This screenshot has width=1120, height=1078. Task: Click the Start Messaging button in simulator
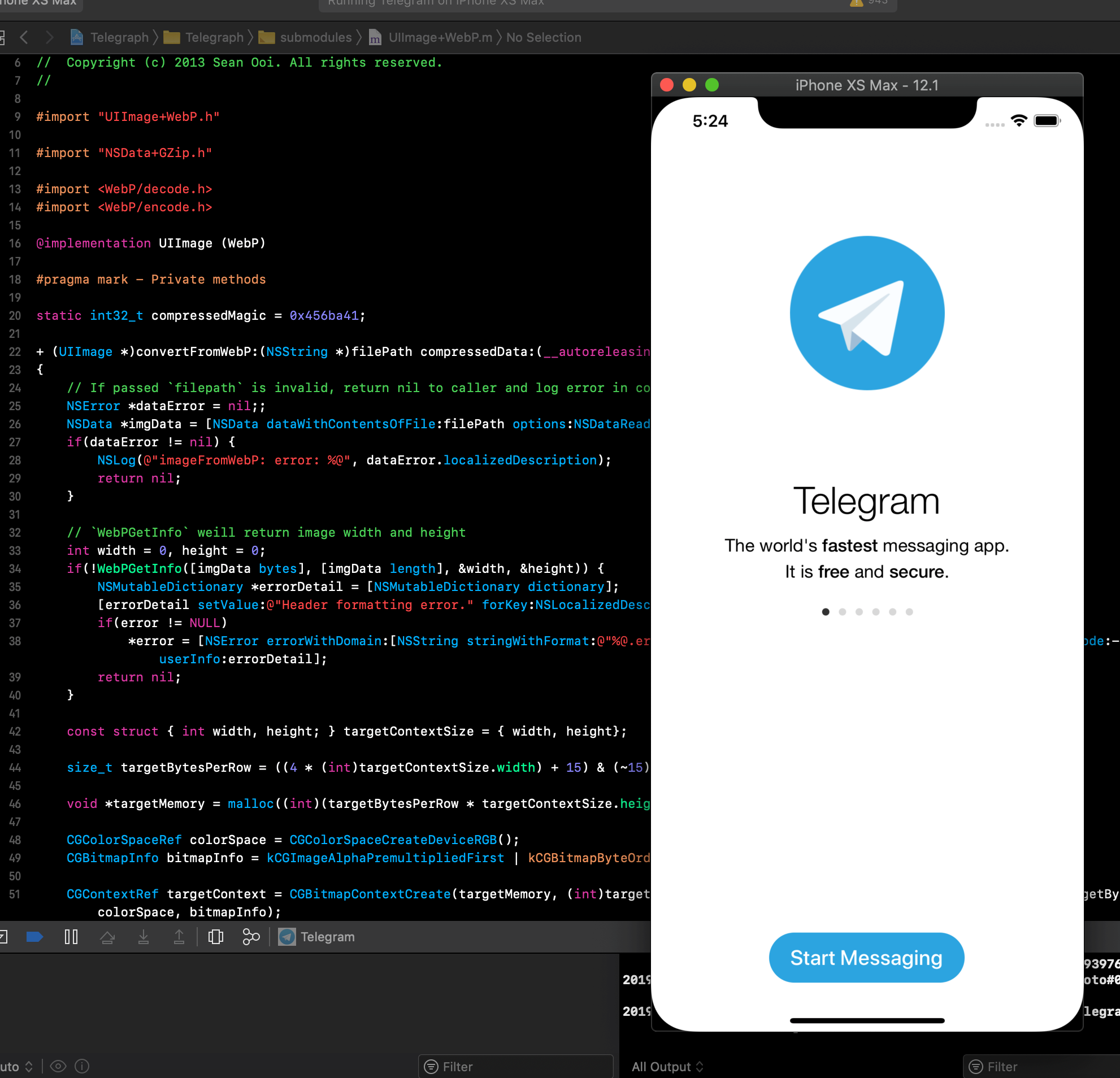pos(866,957)
